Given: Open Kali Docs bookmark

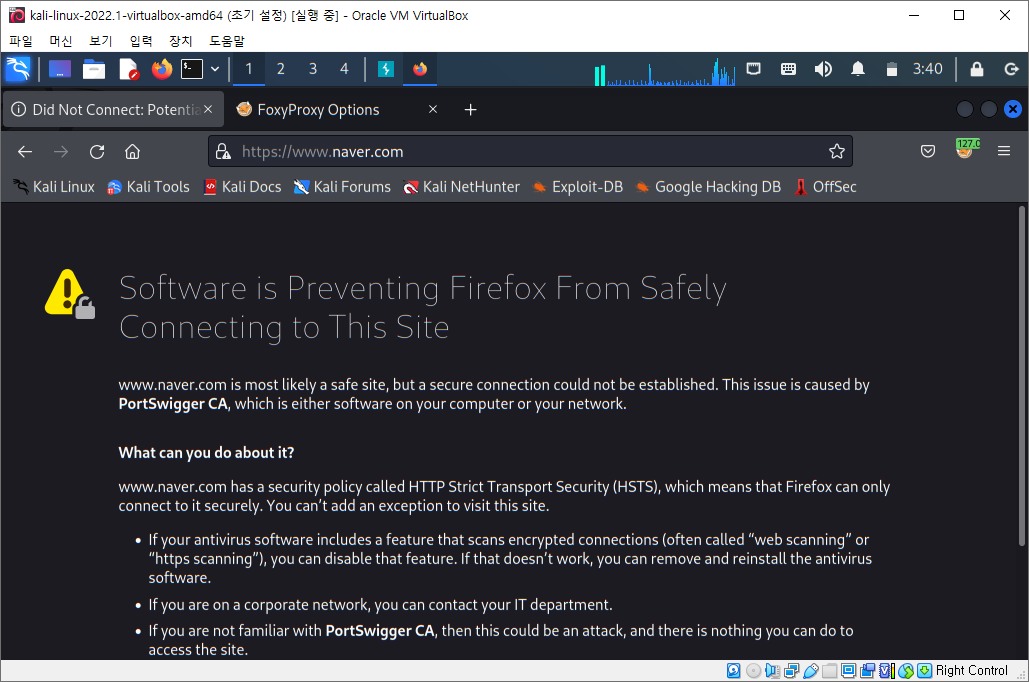Looking at the screenshot, I should (x=242, y=187).
